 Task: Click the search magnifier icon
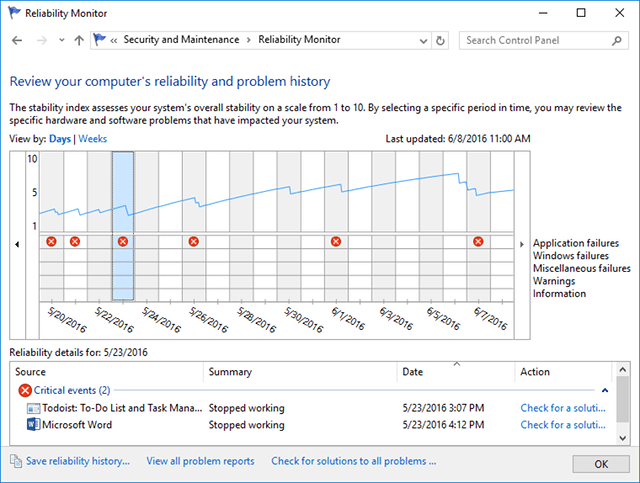click(617, 40)
